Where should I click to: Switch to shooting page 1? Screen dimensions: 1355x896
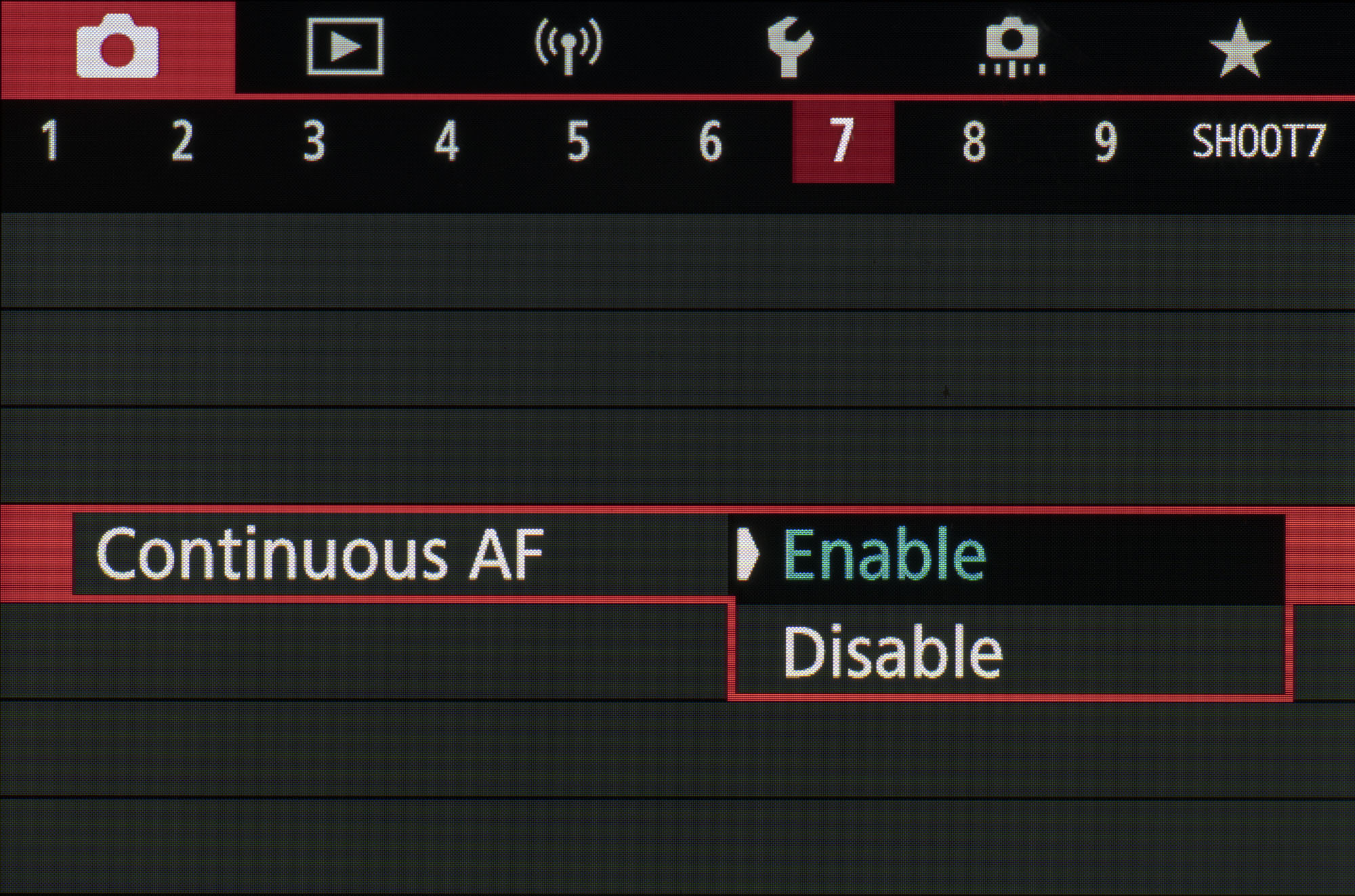(50, 141)
